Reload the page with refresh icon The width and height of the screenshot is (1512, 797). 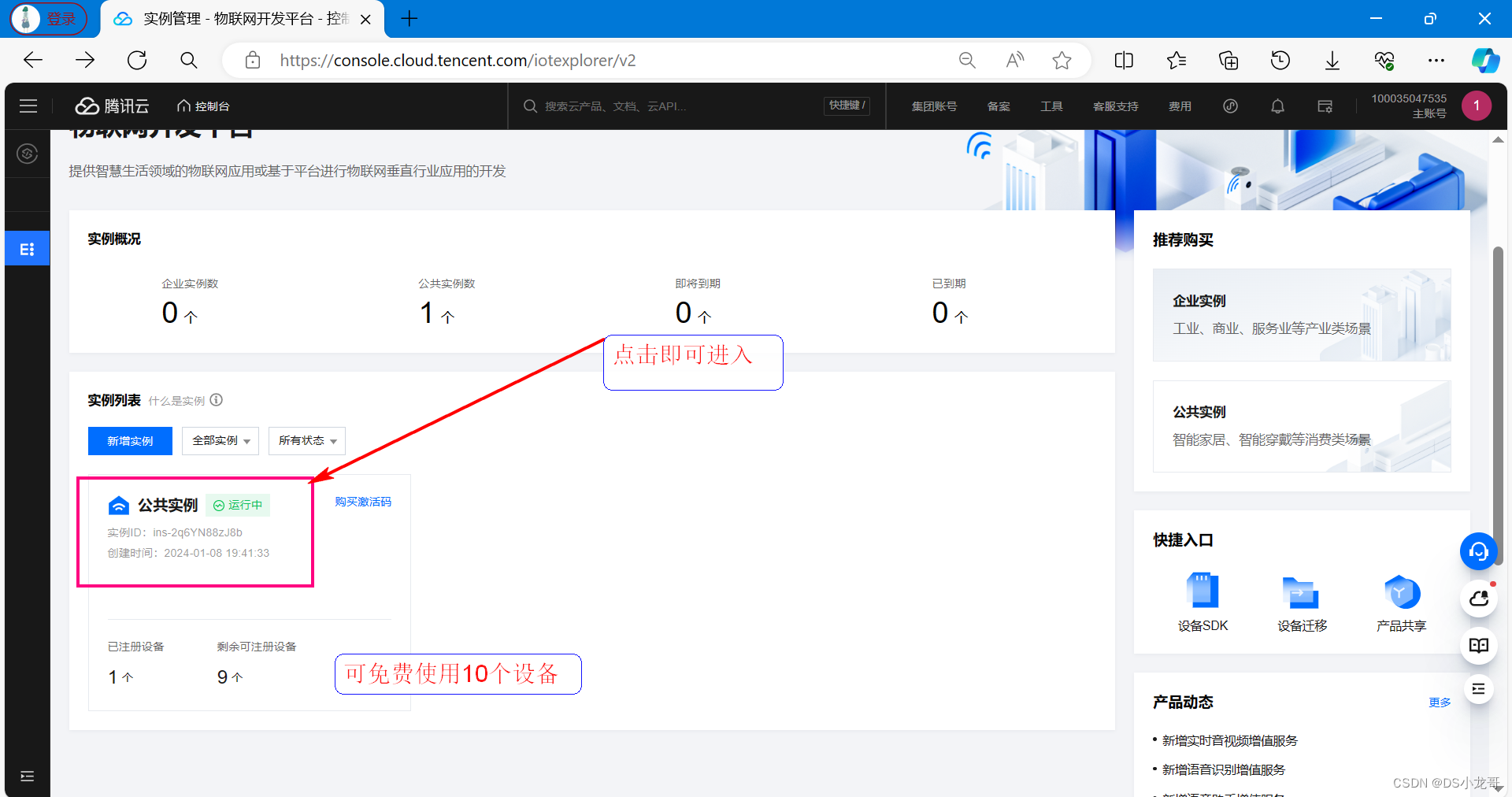click(x=137, y=60)
